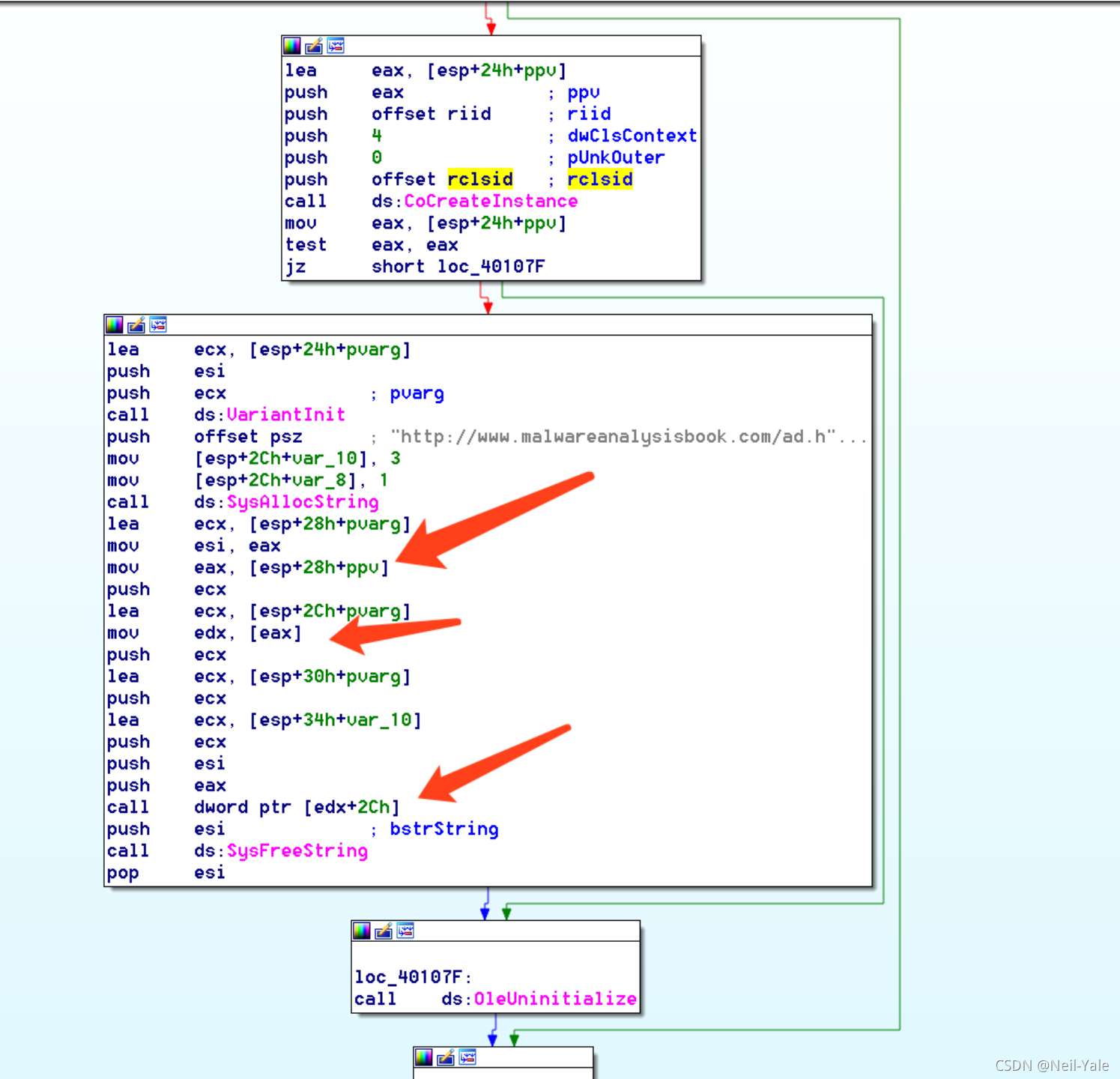
Task: Click pencil icon on bottom partial block
Action: coord(446,1057)
